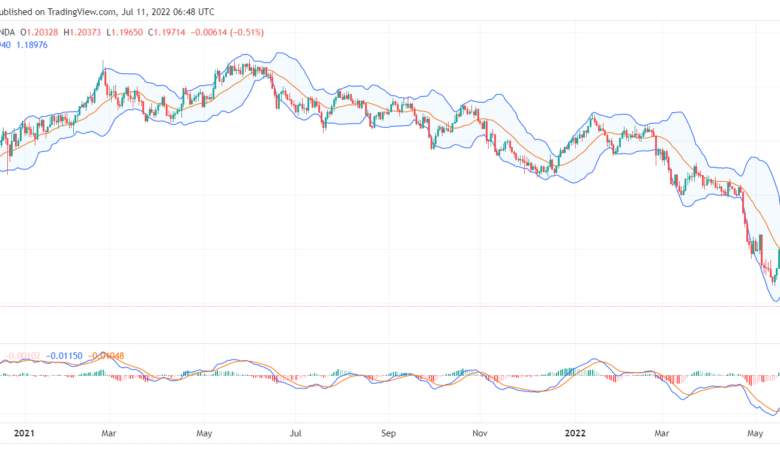This screenshot has height=470, width=780.
Task: Click the Bollinger Bands value 1.18976
Action: (32, 45)
